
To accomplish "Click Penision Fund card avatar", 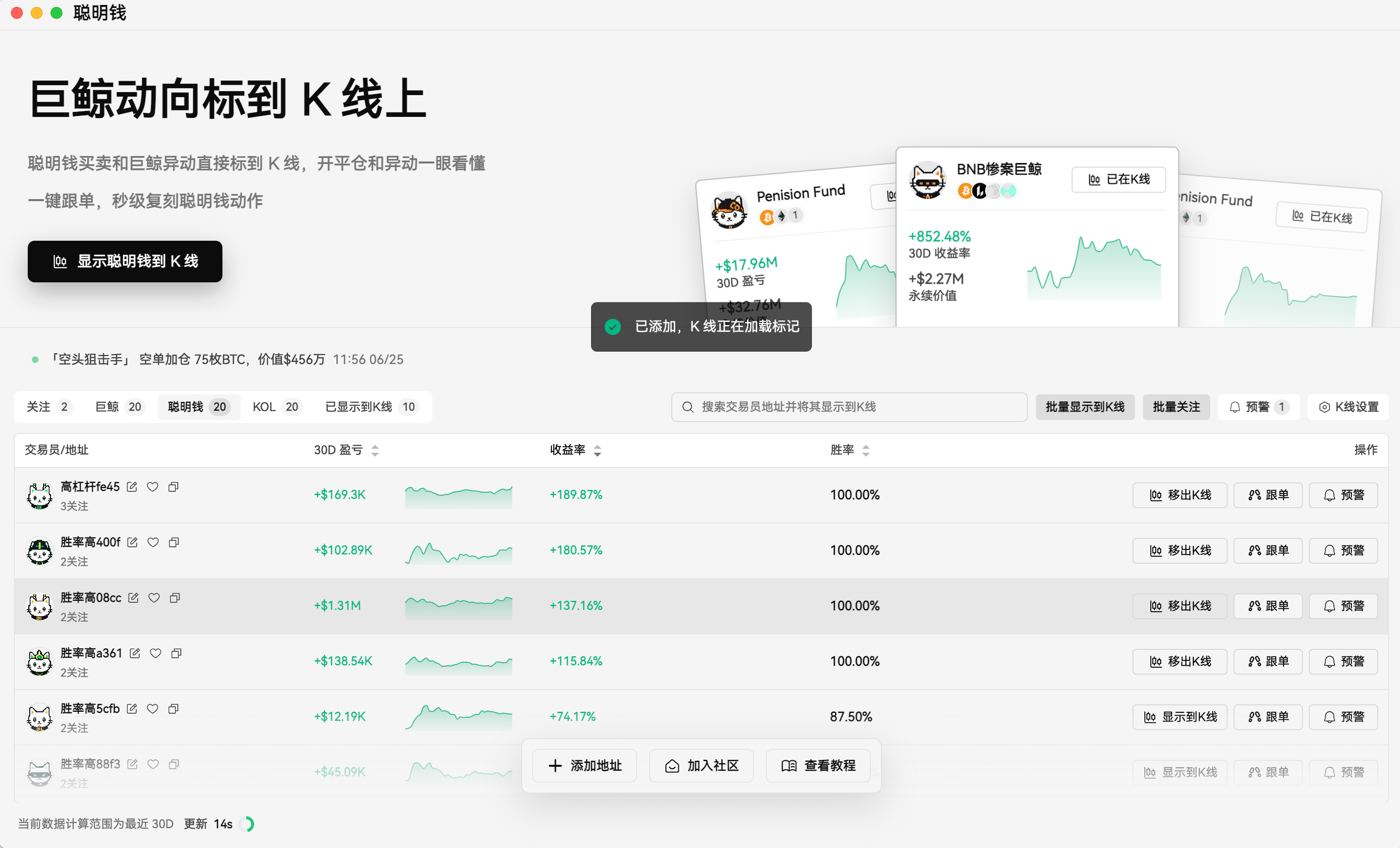I will tap(729, 212).
